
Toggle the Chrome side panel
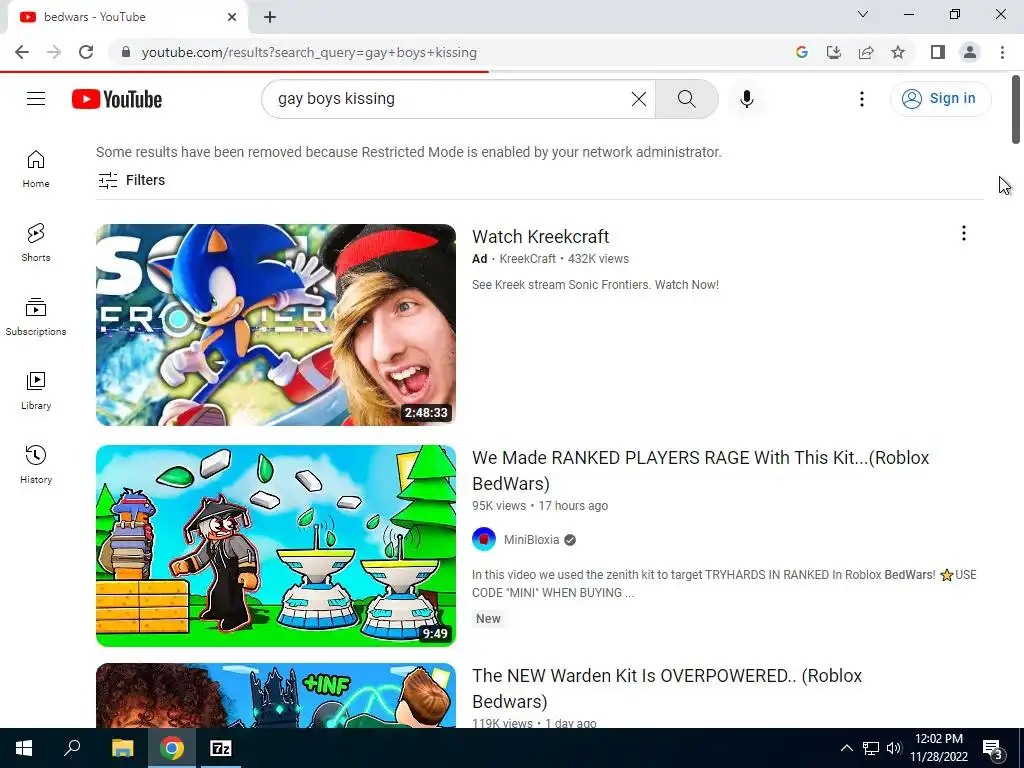938,52
